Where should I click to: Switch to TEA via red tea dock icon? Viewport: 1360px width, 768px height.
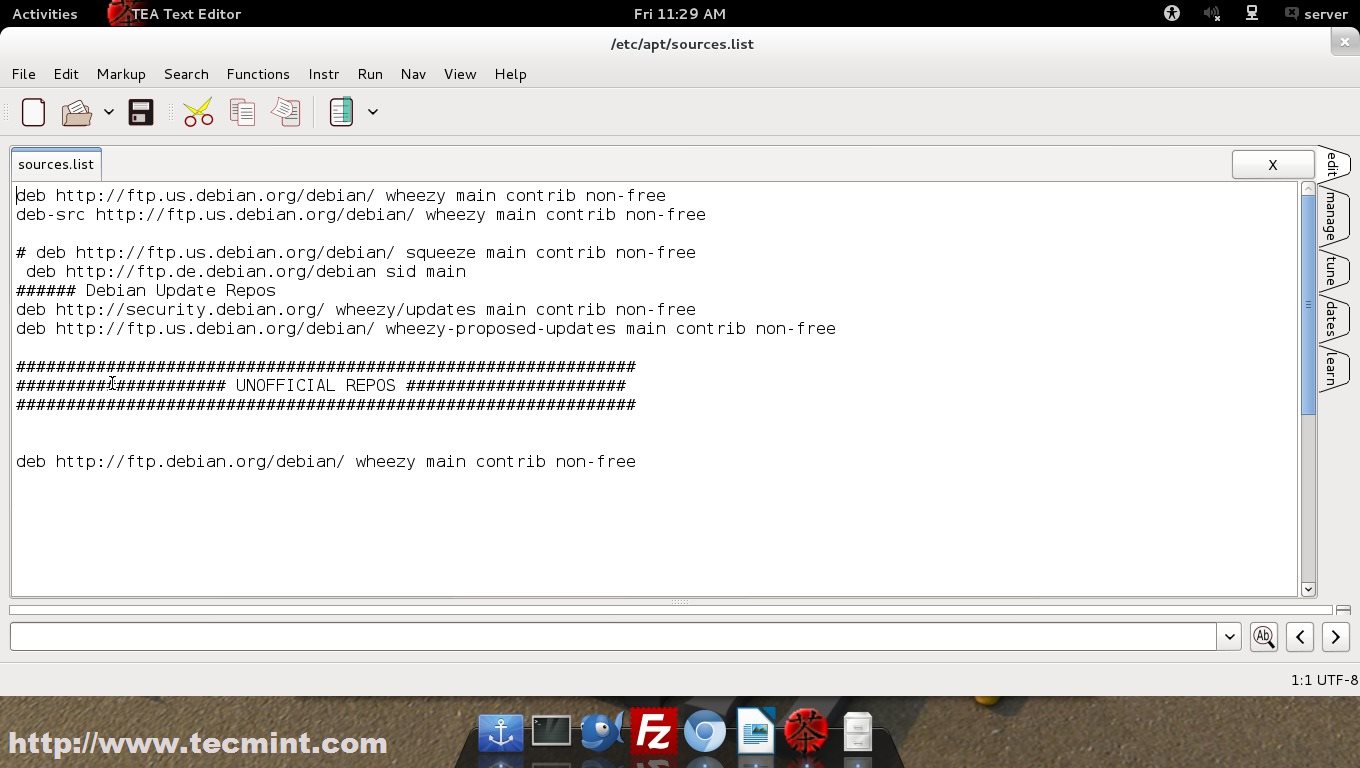[806, 733]
